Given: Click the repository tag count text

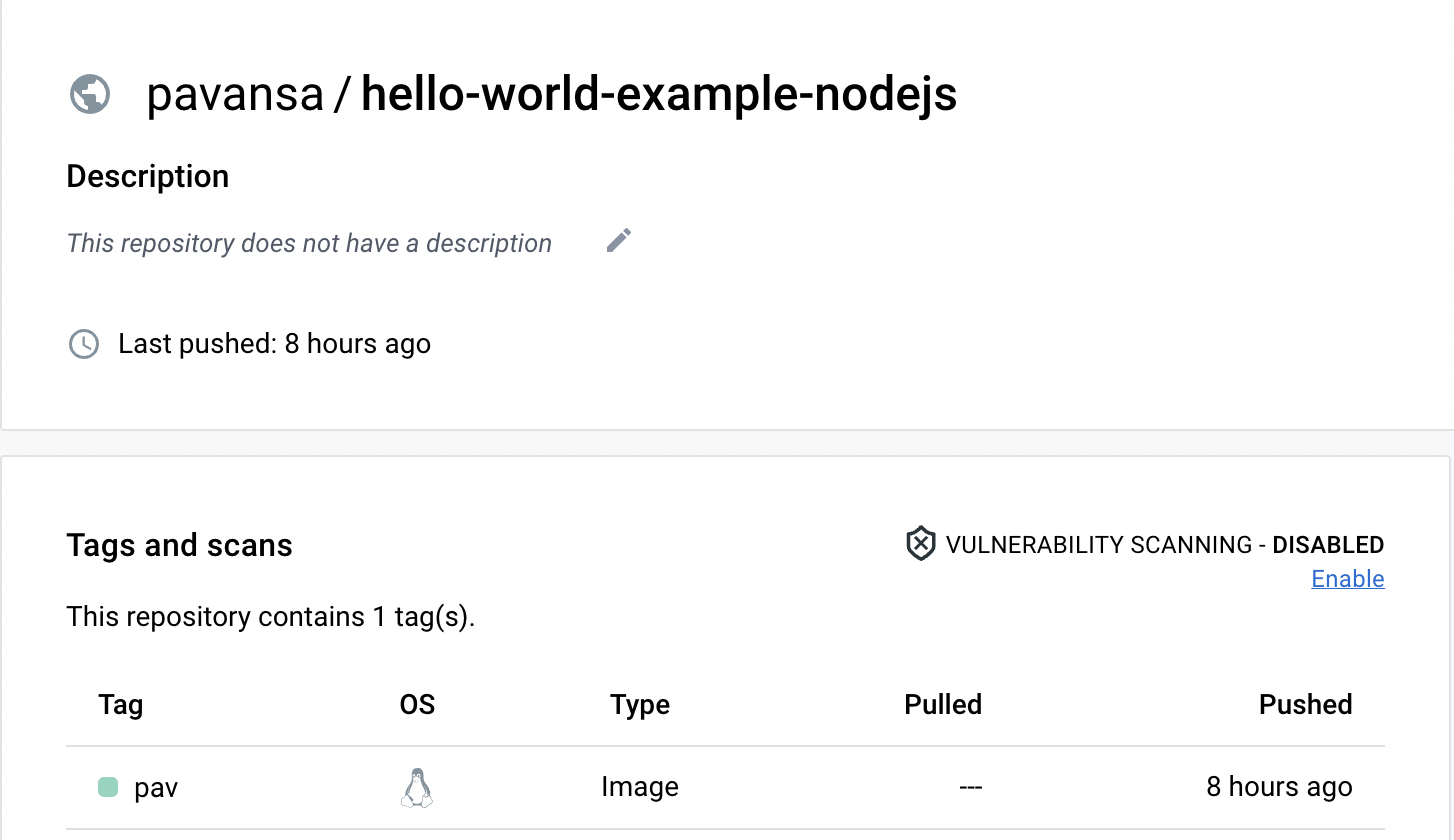Looking at the screenshot, I should 270,617.
